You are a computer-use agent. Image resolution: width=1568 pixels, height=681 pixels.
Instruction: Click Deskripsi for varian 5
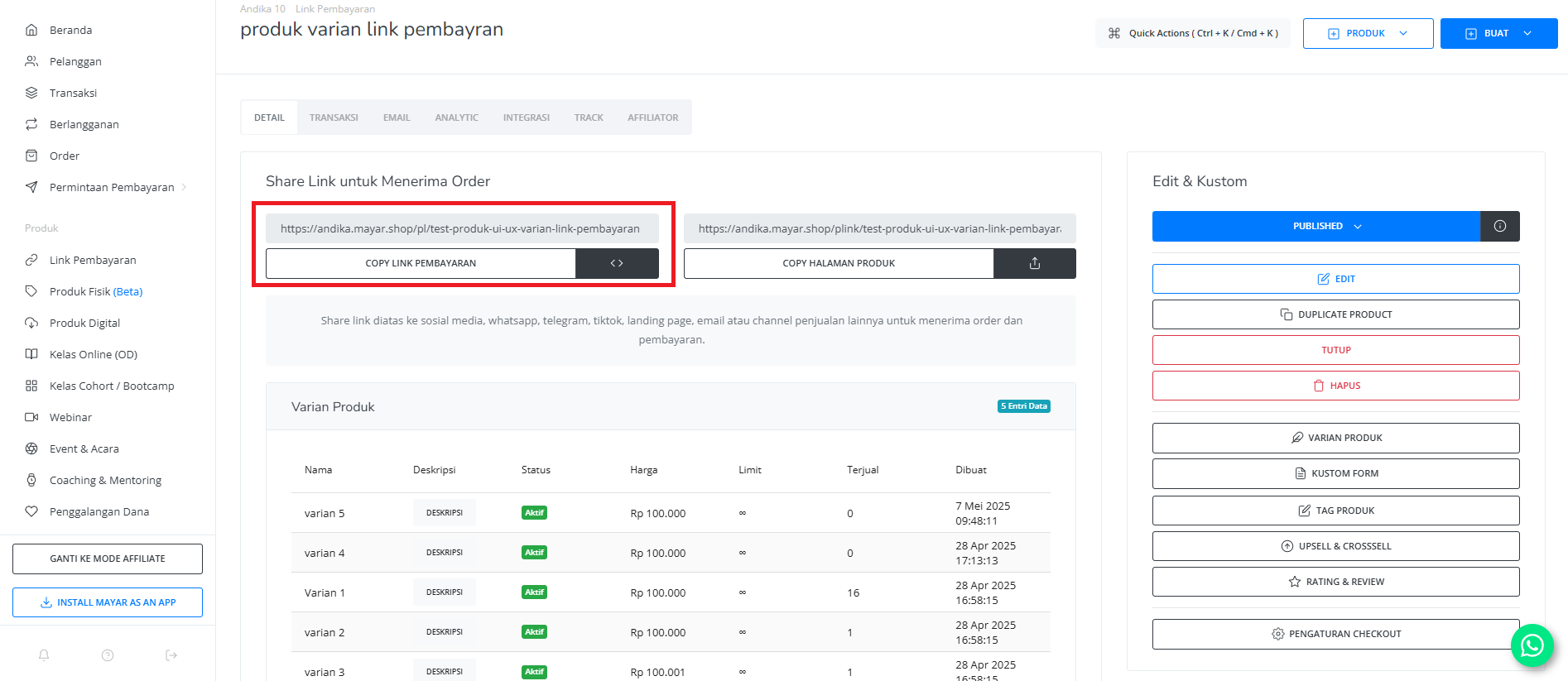(445, 513)
